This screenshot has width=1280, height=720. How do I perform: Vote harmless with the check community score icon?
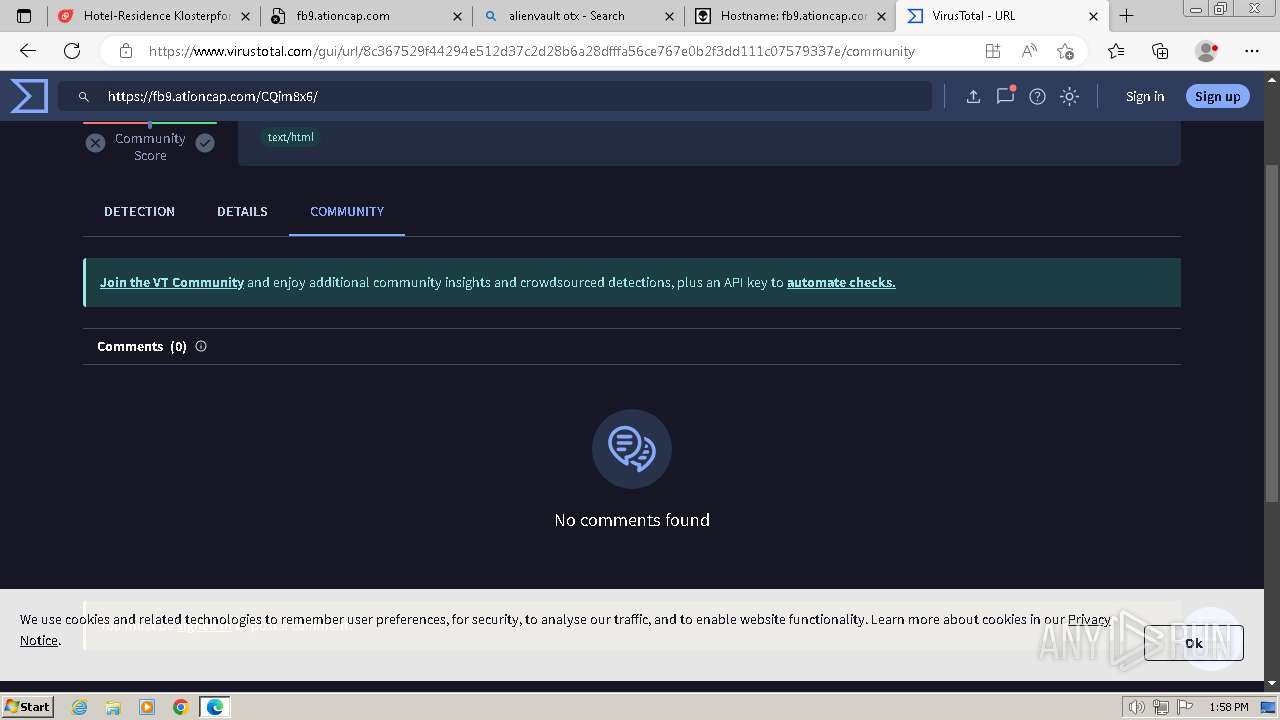point(205,143)
